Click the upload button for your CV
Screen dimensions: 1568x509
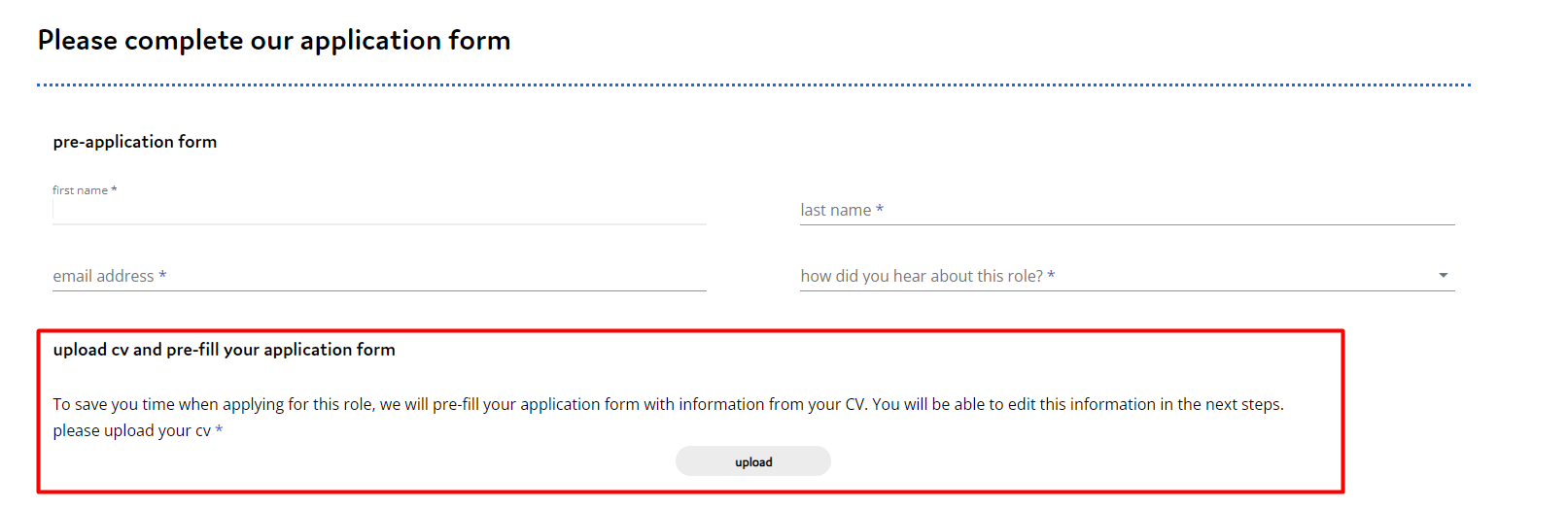753,461
